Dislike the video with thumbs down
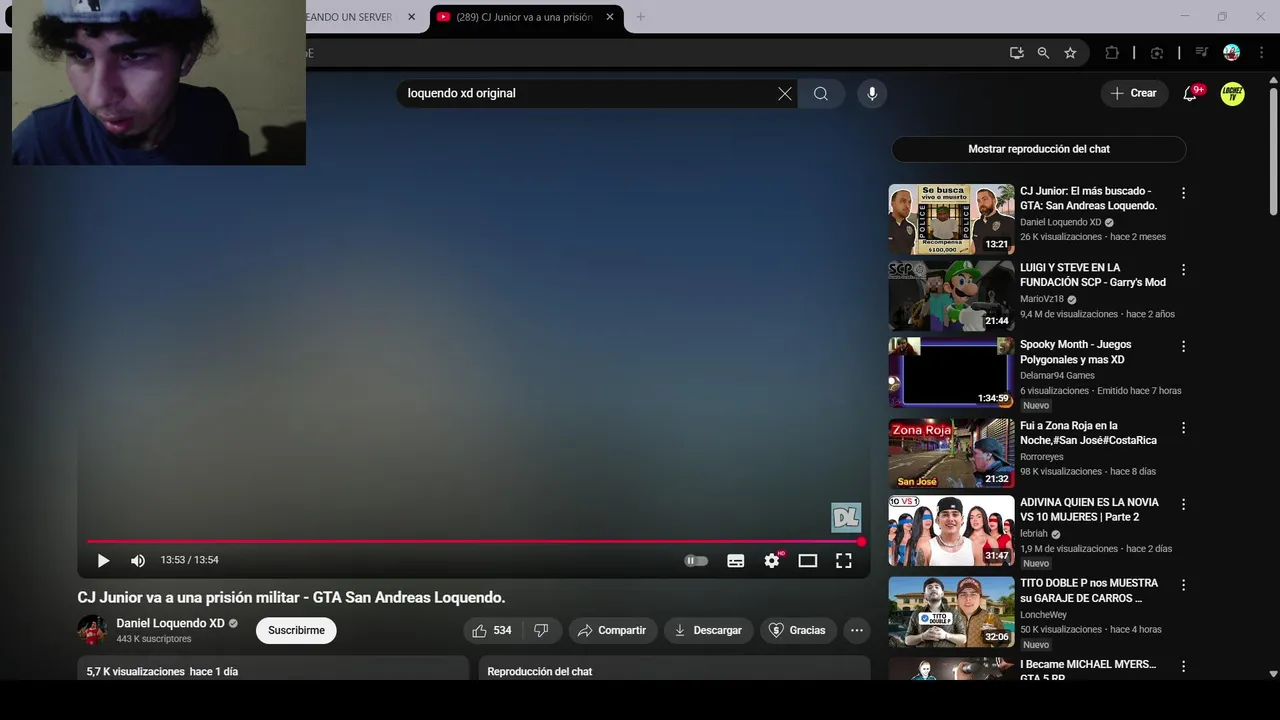This screenshot has width=1280, height=720. pyautogui.click(x=541, y=631)
